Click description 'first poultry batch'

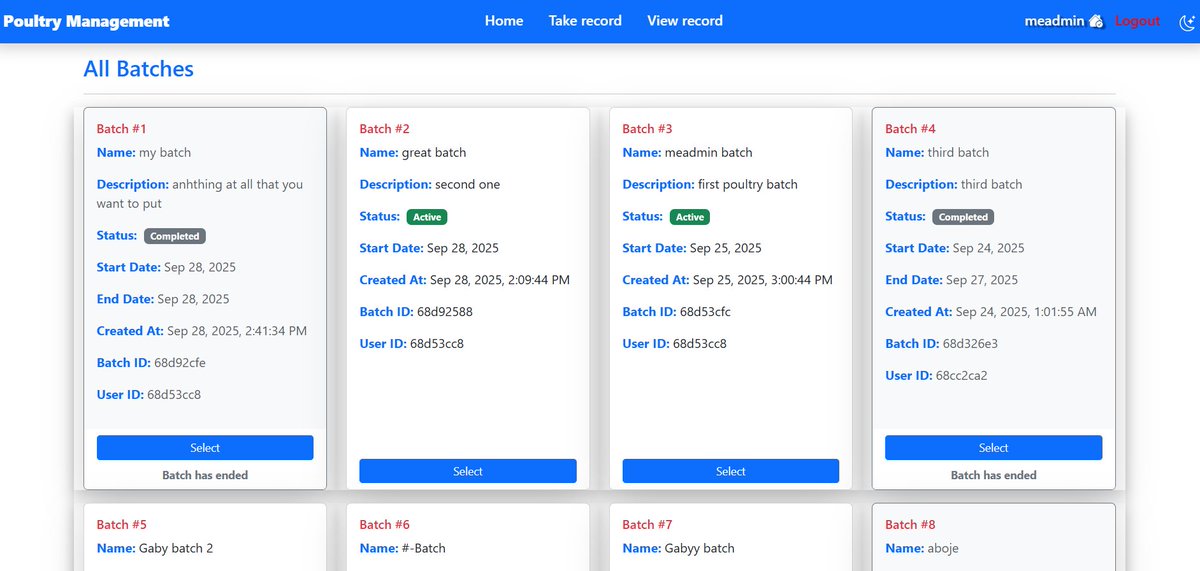click(x=748, y=185)
